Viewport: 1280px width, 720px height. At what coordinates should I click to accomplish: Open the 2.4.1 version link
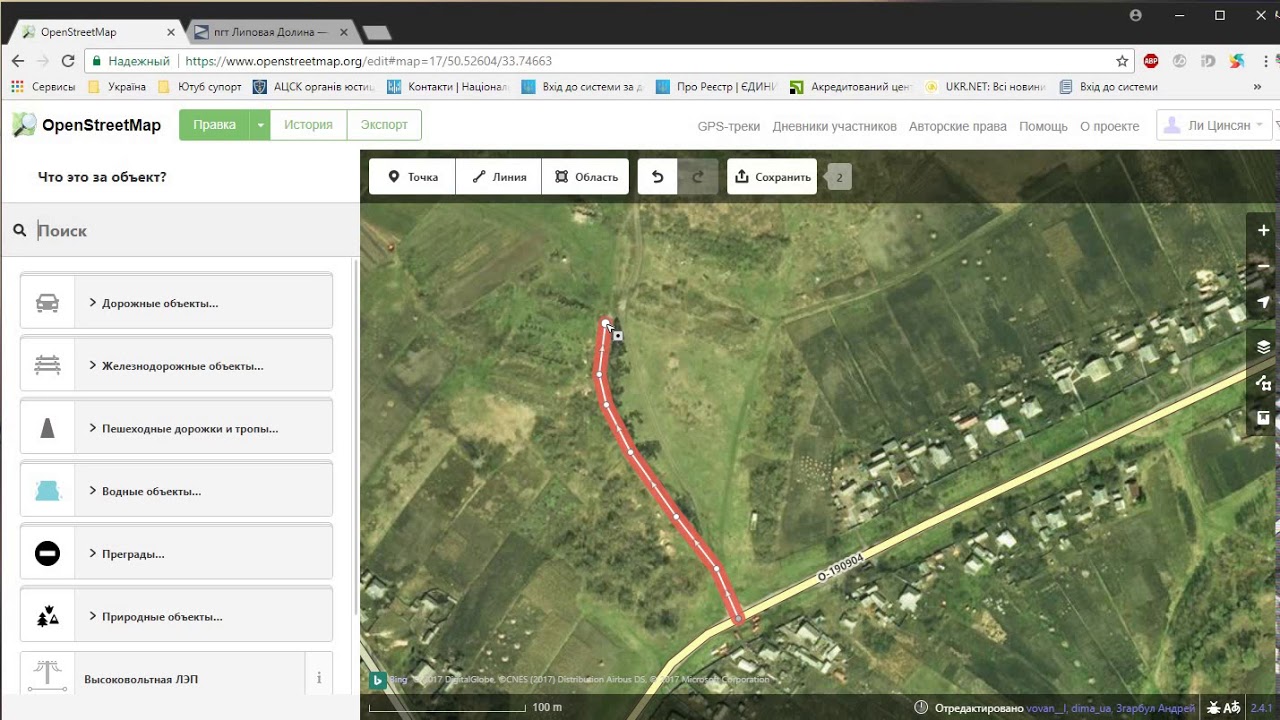(x=1261, y=708)
